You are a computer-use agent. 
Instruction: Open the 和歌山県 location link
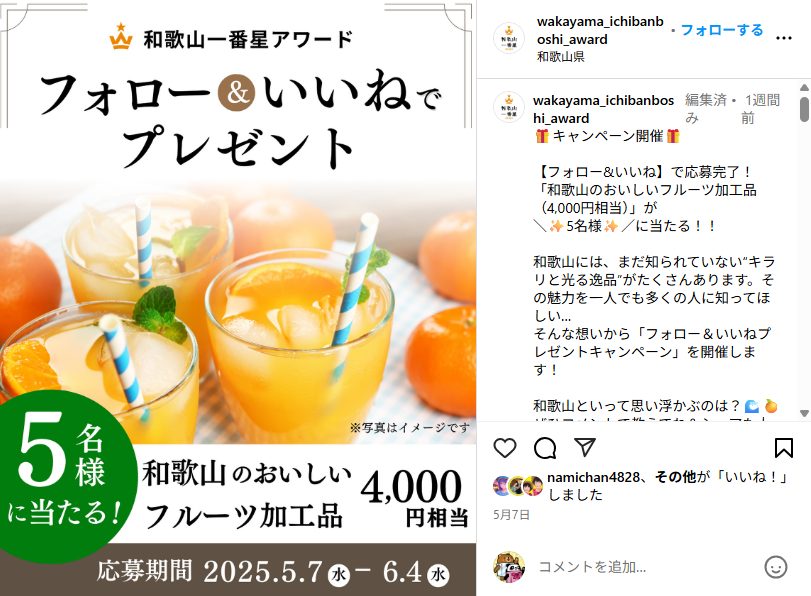(x=561, y=56)
